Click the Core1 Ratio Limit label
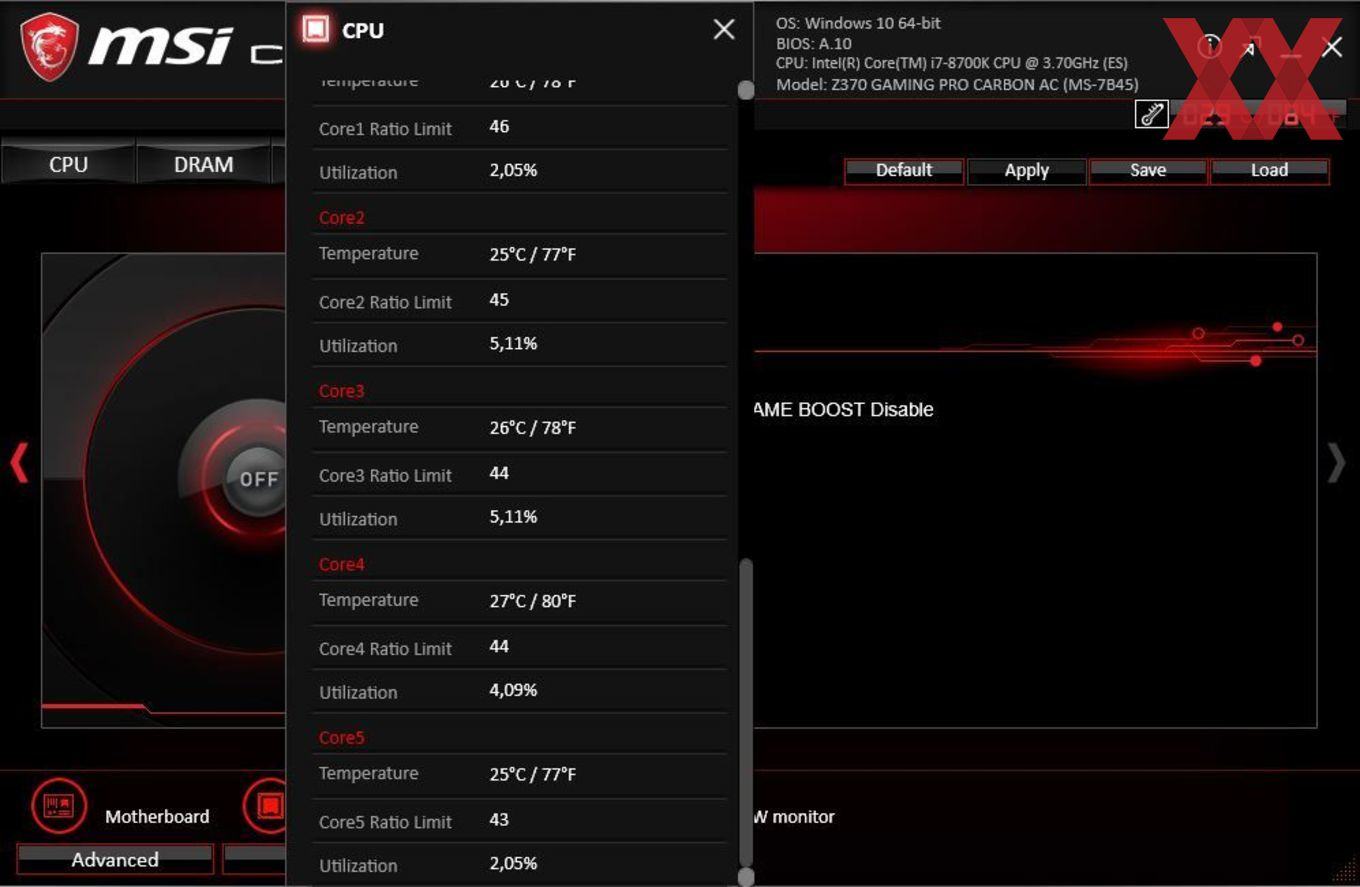1360x887 pixels. tap(385, 129)
